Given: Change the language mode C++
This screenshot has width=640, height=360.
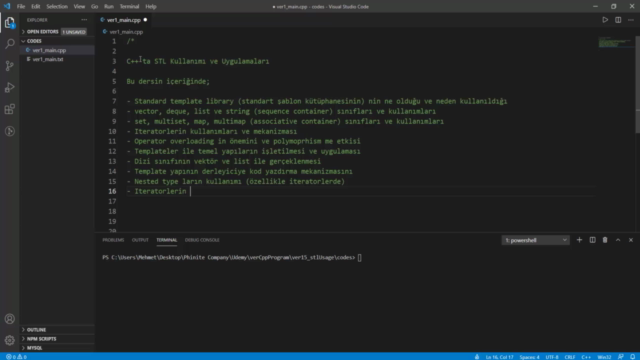Looking at the screenshot, I should pos(586,357).
